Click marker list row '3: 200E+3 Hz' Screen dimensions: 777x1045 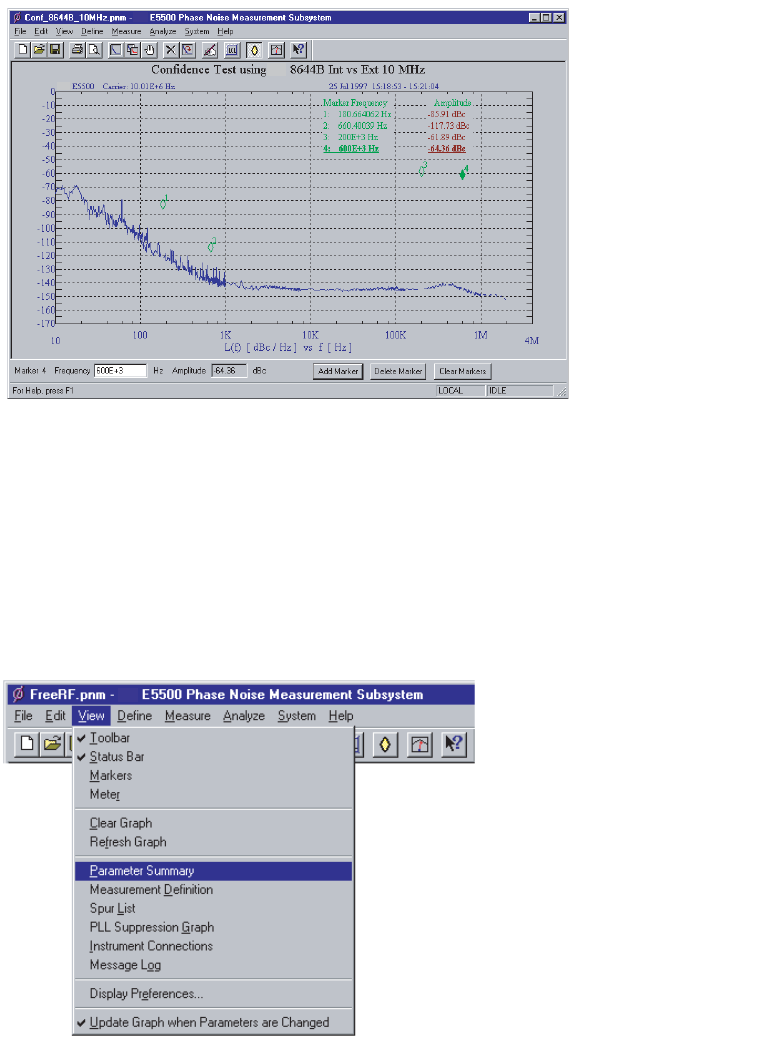pyautogui.click(x=351, y=137)
